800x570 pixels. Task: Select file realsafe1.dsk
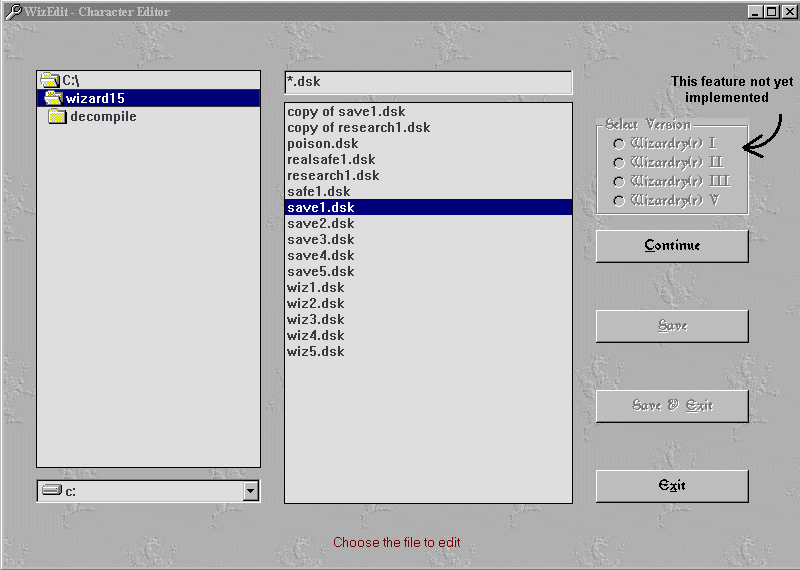point(429,159)
